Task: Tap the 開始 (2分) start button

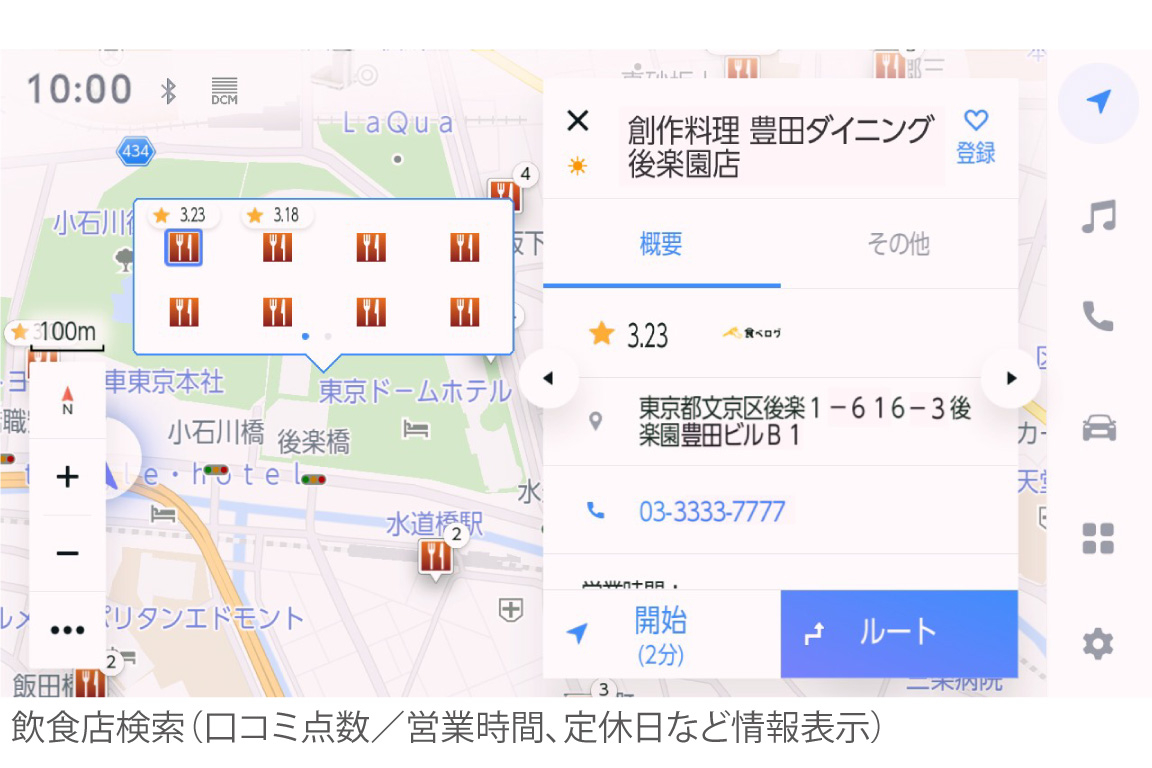Action: click(661, 634)
